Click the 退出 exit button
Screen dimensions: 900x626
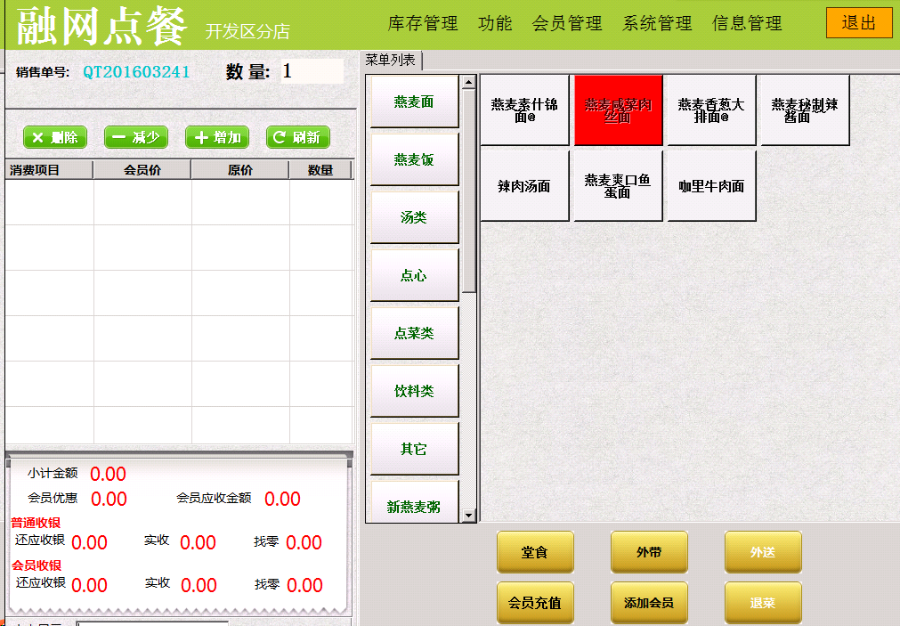[x=858, y=22]
